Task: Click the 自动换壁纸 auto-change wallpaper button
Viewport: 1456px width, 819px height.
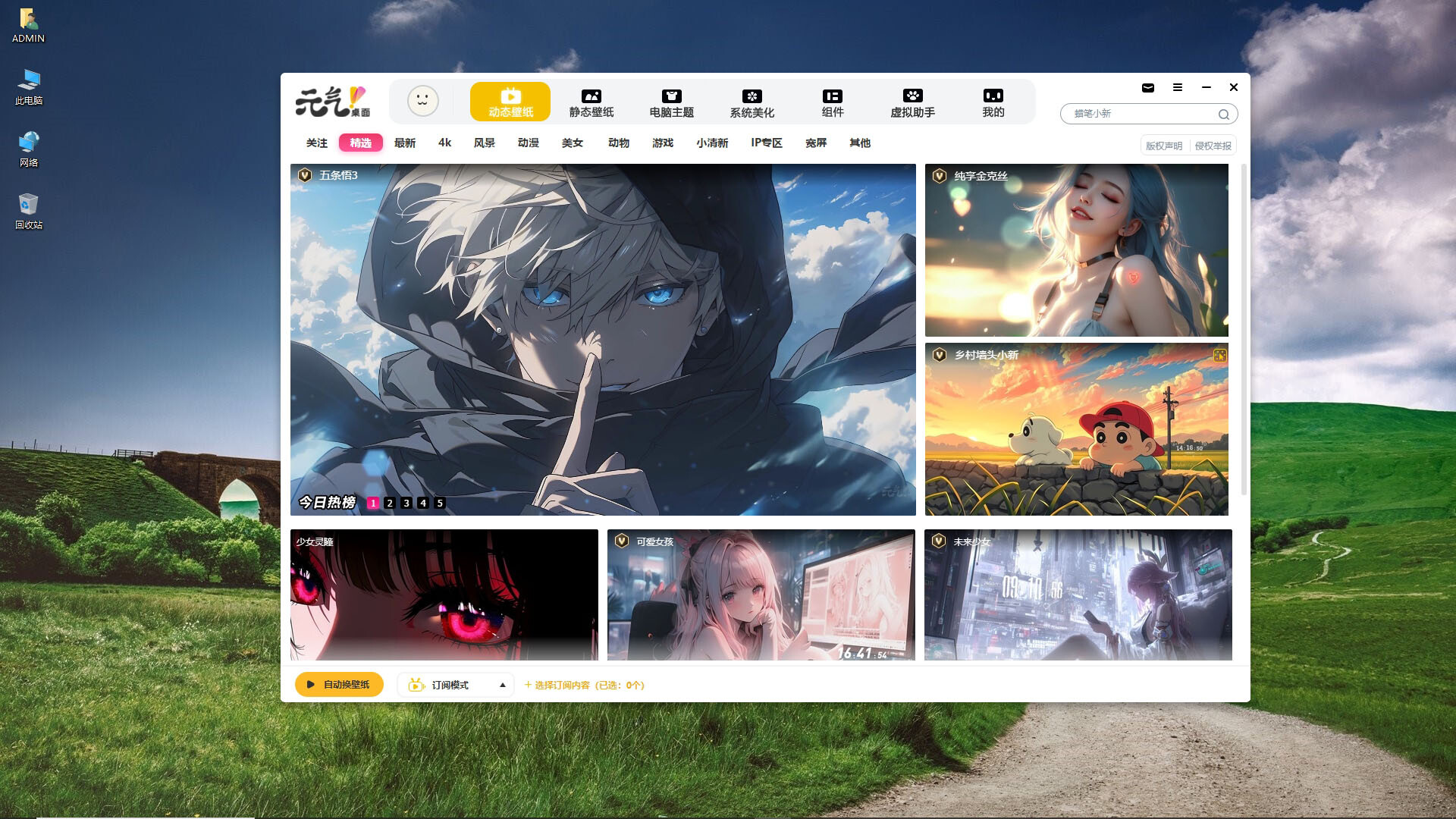Action: (x=339, y=684)
